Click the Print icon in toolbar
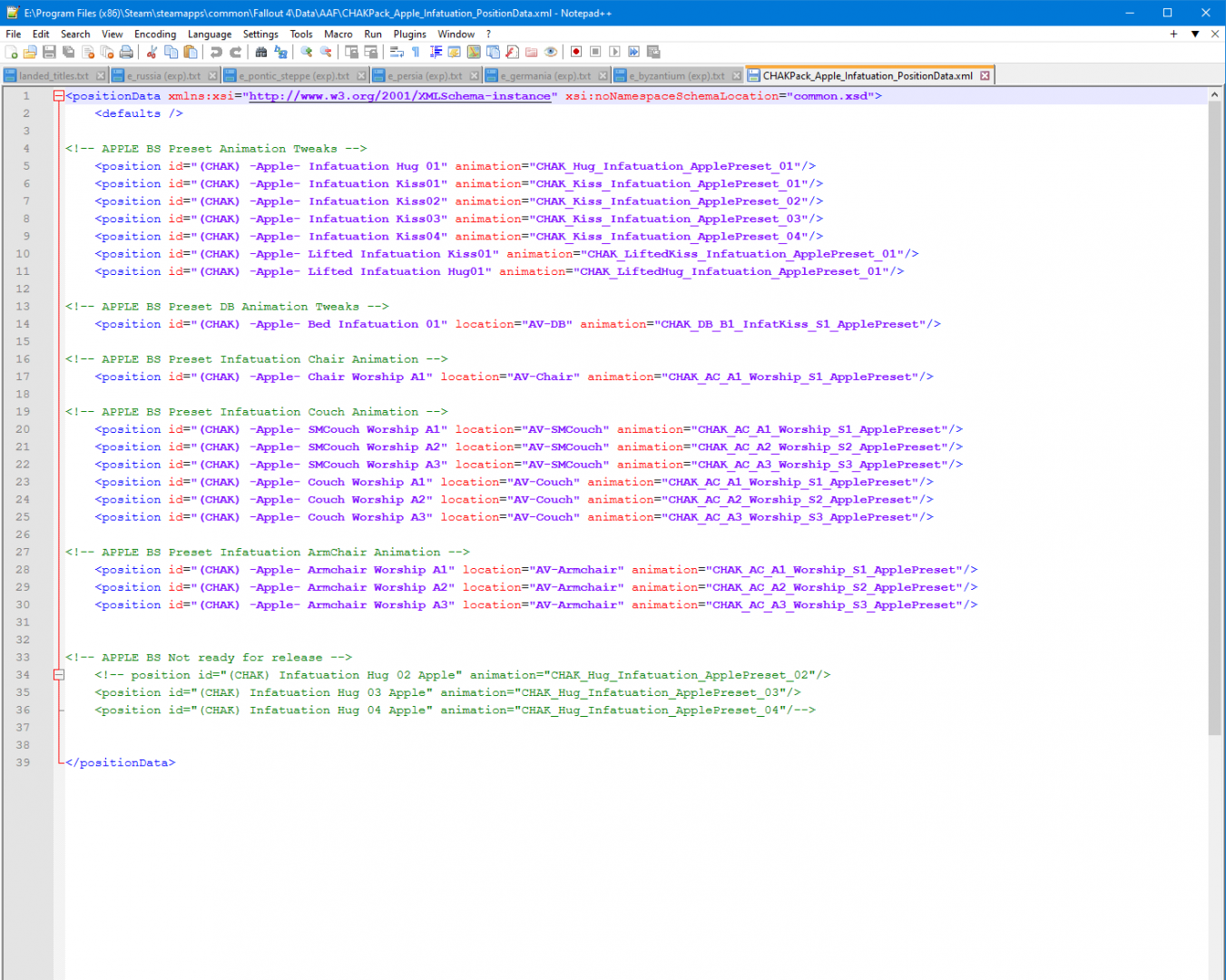Image resolution: width=1226 pixels, height=980 pixels. 126,53
